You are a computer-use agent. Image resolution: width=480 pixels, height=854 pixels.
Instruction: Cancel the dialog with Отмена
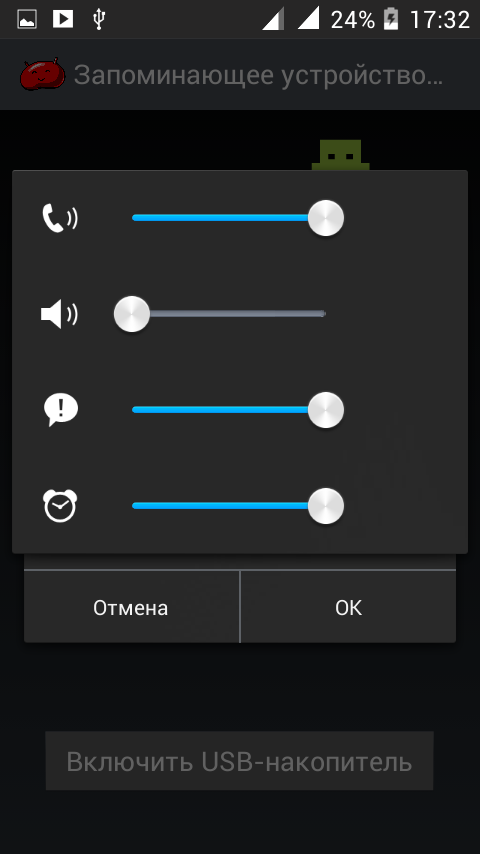point(131,607)
